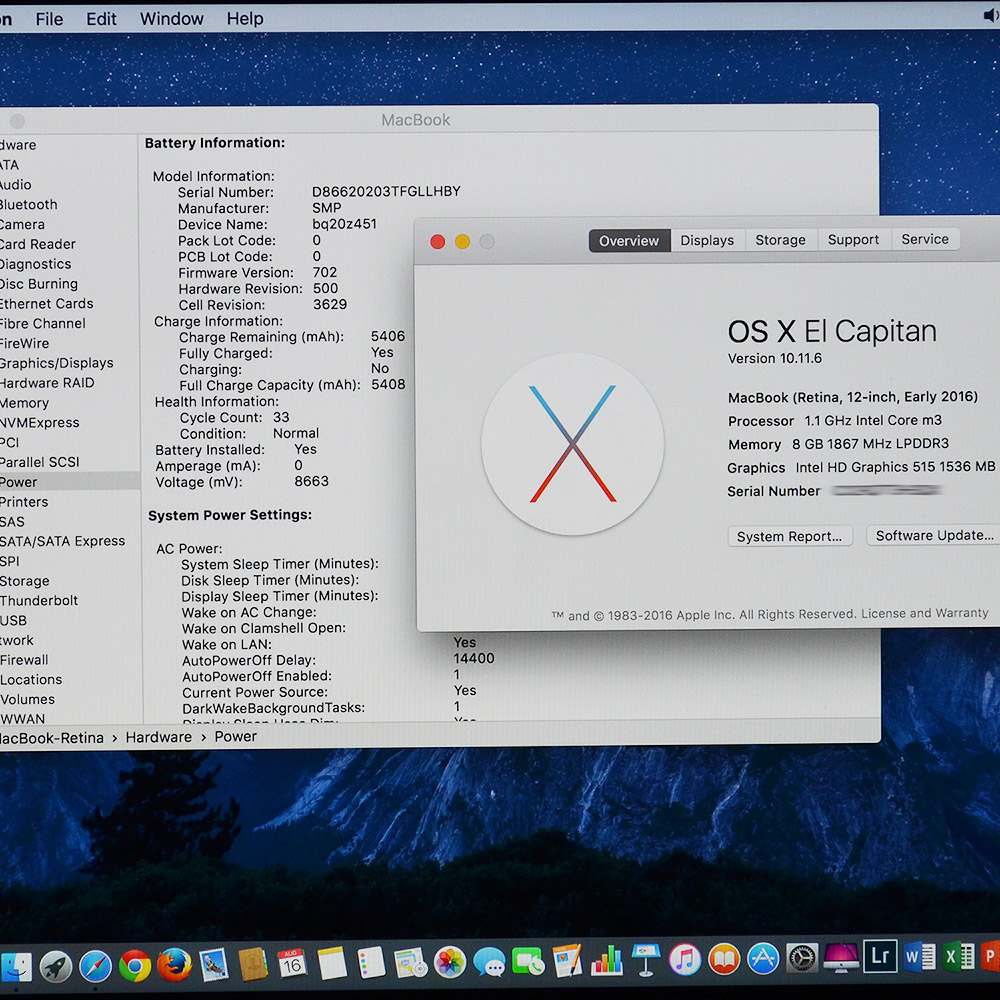Open FaceTime app in Dock

click(528, 961)
